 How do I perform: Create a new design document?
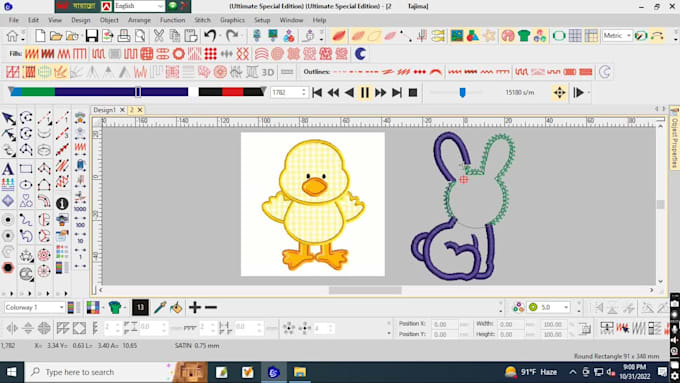pyautogui.click(x=40, y=36)
